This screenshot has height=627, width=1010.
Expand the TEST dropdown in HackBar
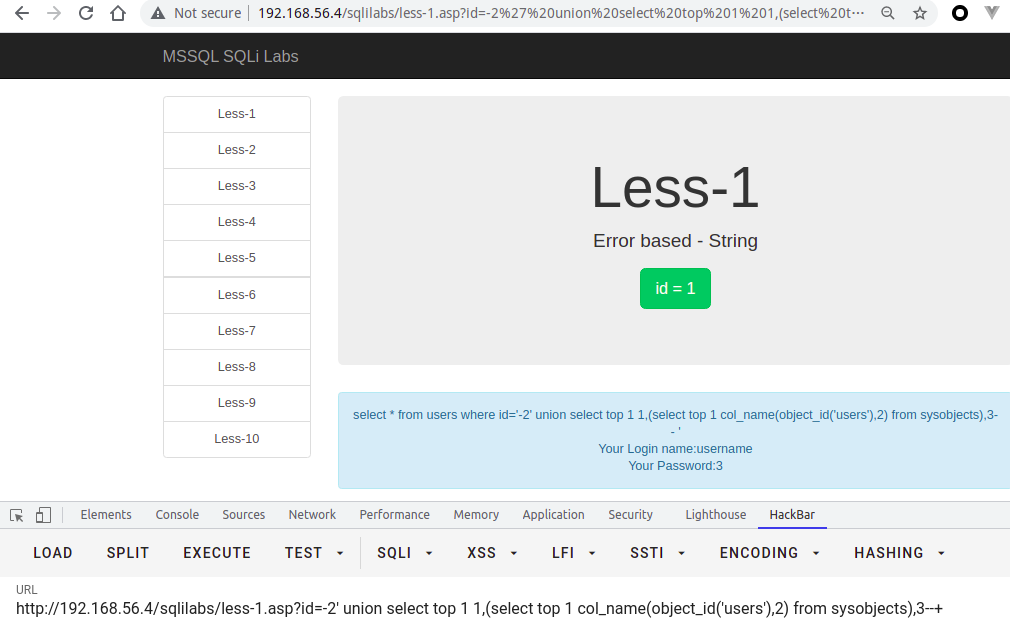314,553
